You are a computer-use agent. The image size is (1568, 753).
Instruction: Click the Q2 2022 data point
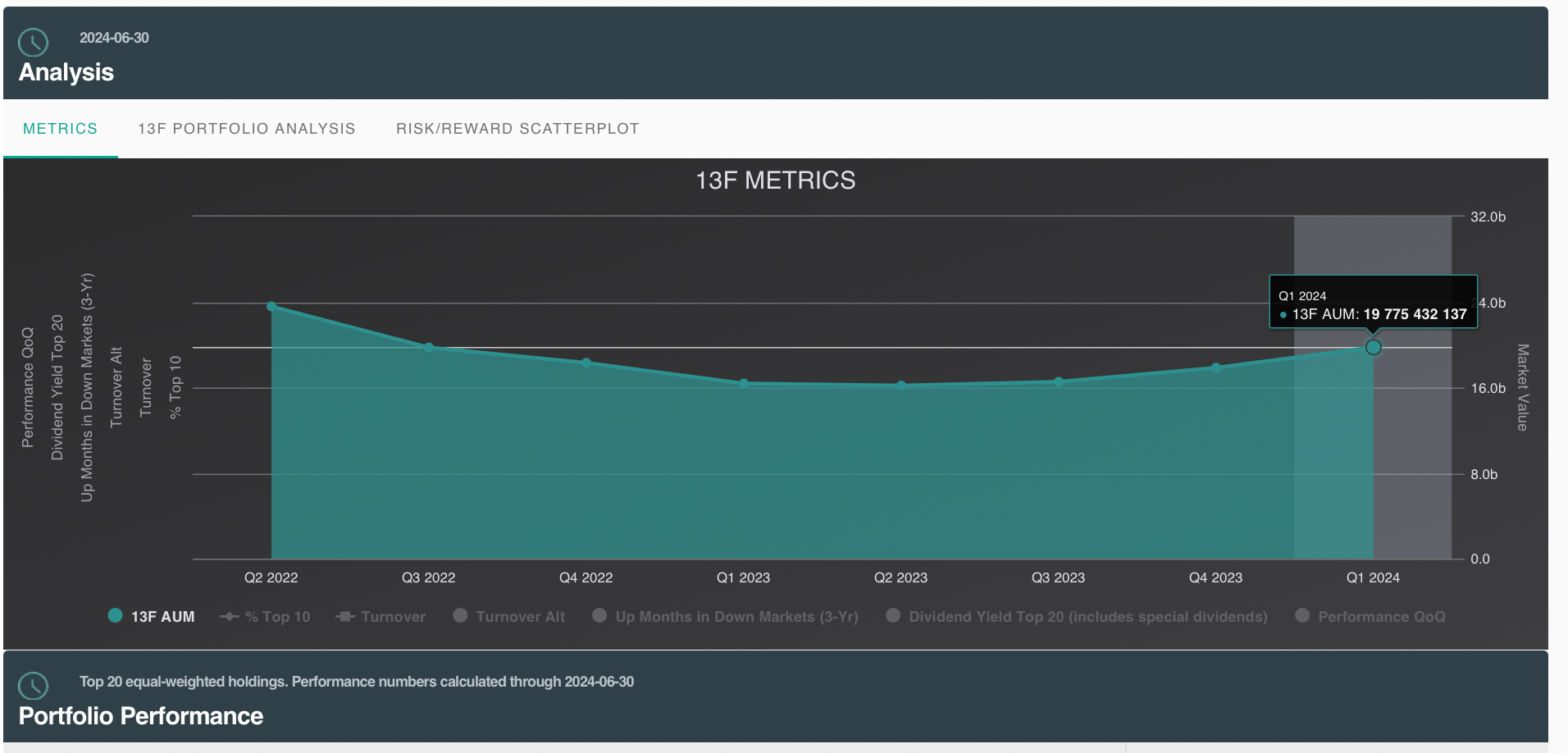pos(271,307)
